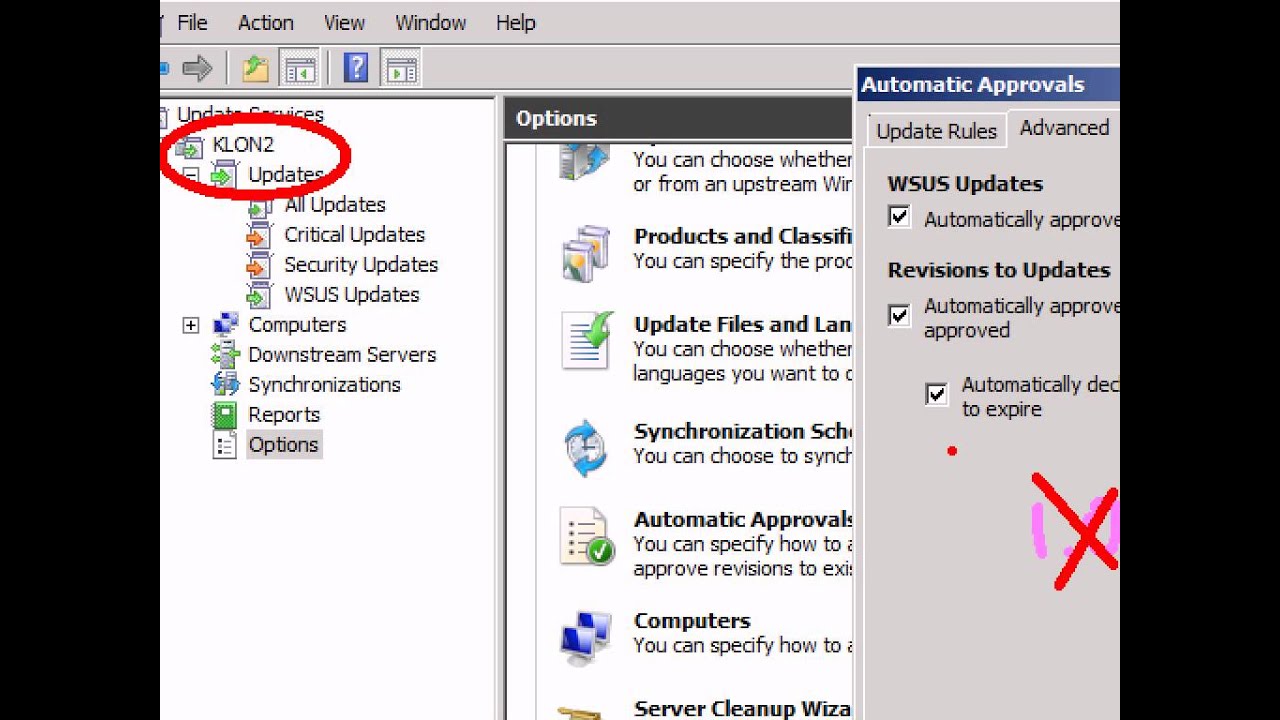The width and height of the screenshot is (1280, 720).
Task: Click the Computers tree icon
Action: pyautogui.click(x=226, y=324)
